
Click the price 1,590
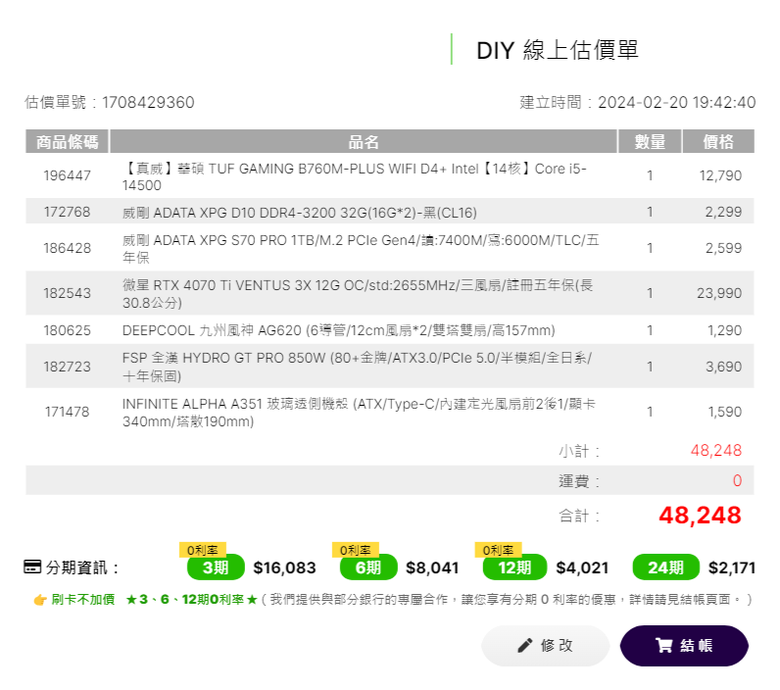pos(725,412)
